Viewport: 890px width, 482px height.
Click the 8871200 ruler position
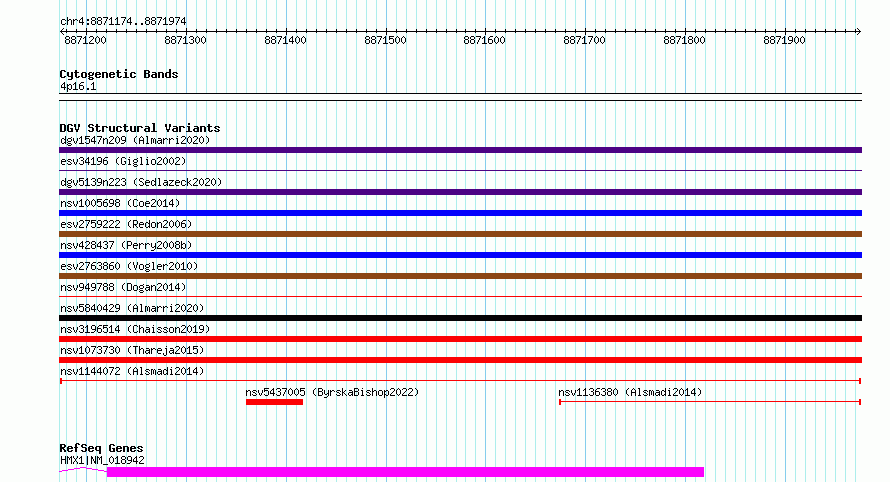tap(85, 40)
